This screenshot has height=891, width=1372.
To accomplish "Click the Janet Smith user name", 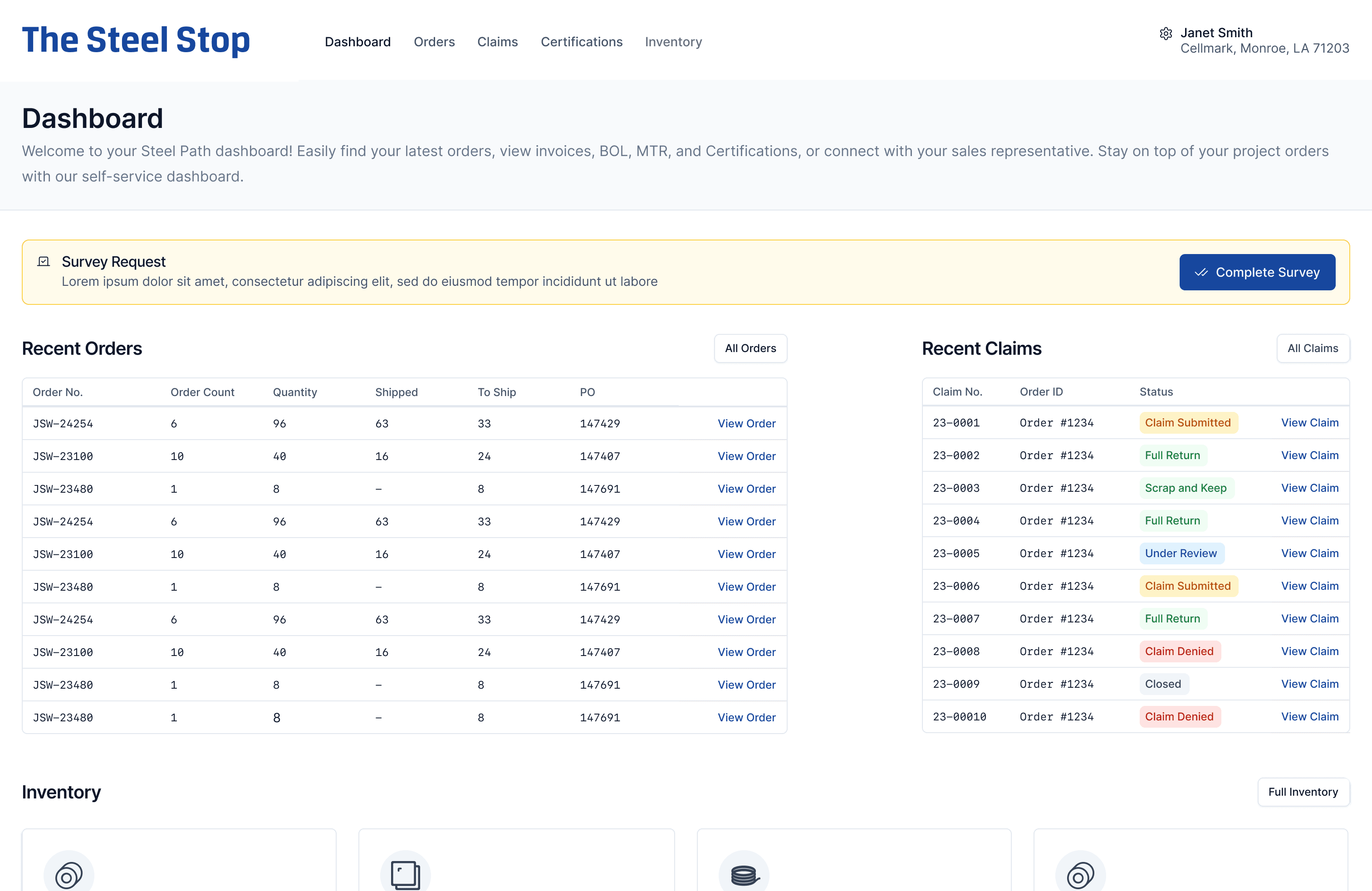I will (1216, 33).
